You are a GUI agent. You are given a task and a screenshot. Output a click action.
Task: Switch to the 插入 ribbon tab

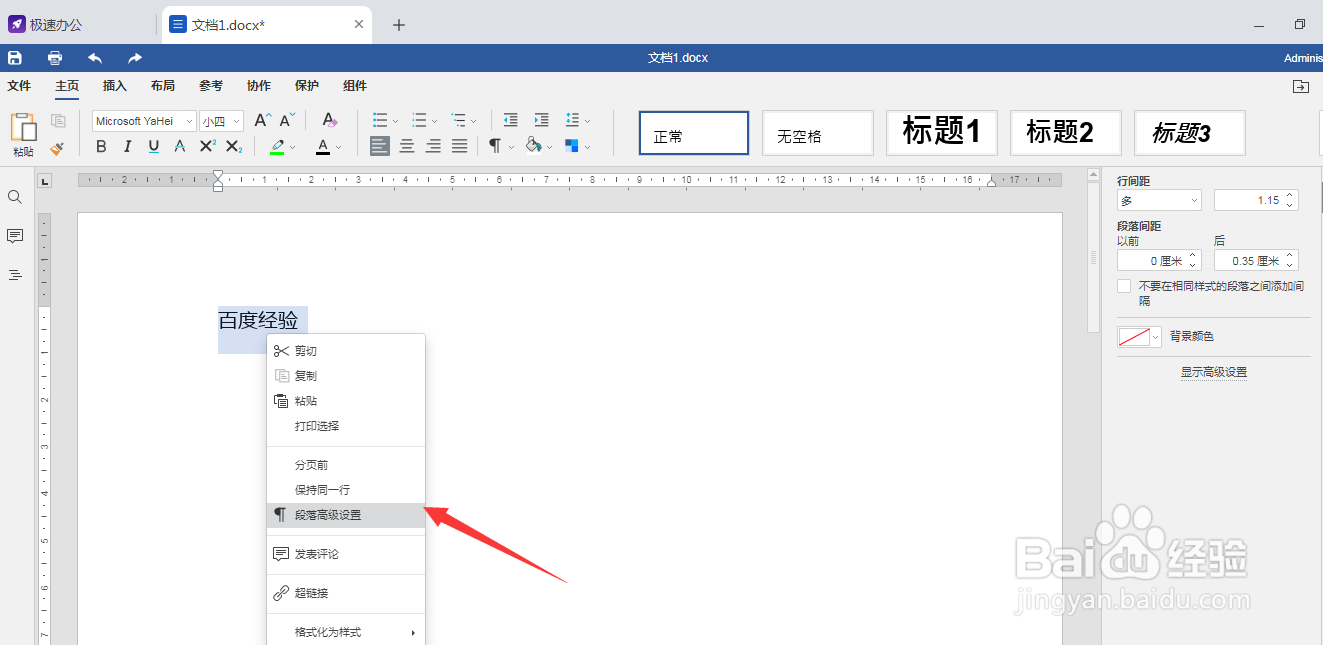(114, 86)
